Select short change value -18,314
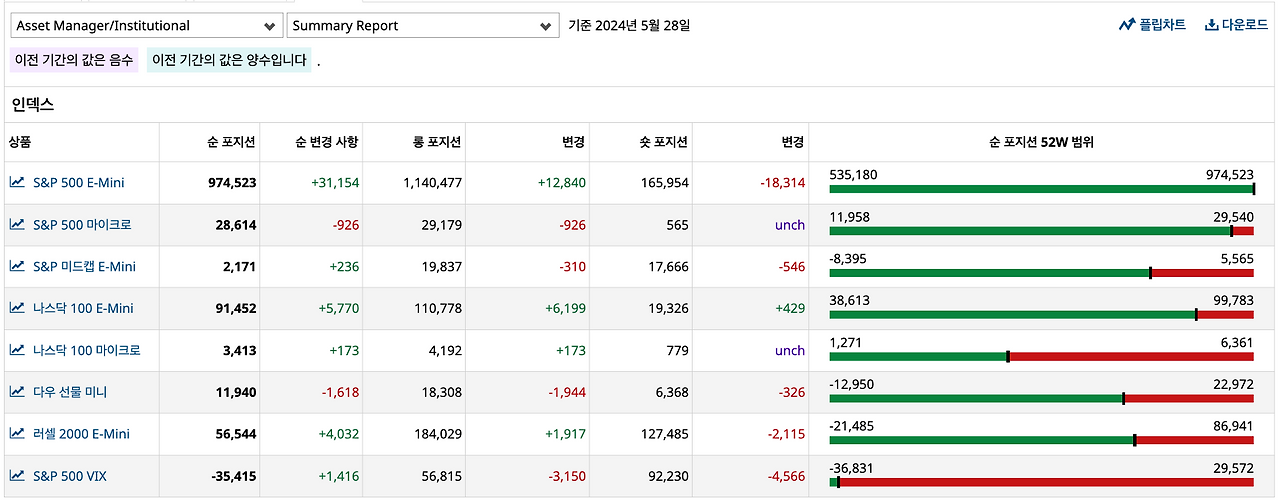 click(783, 183)
